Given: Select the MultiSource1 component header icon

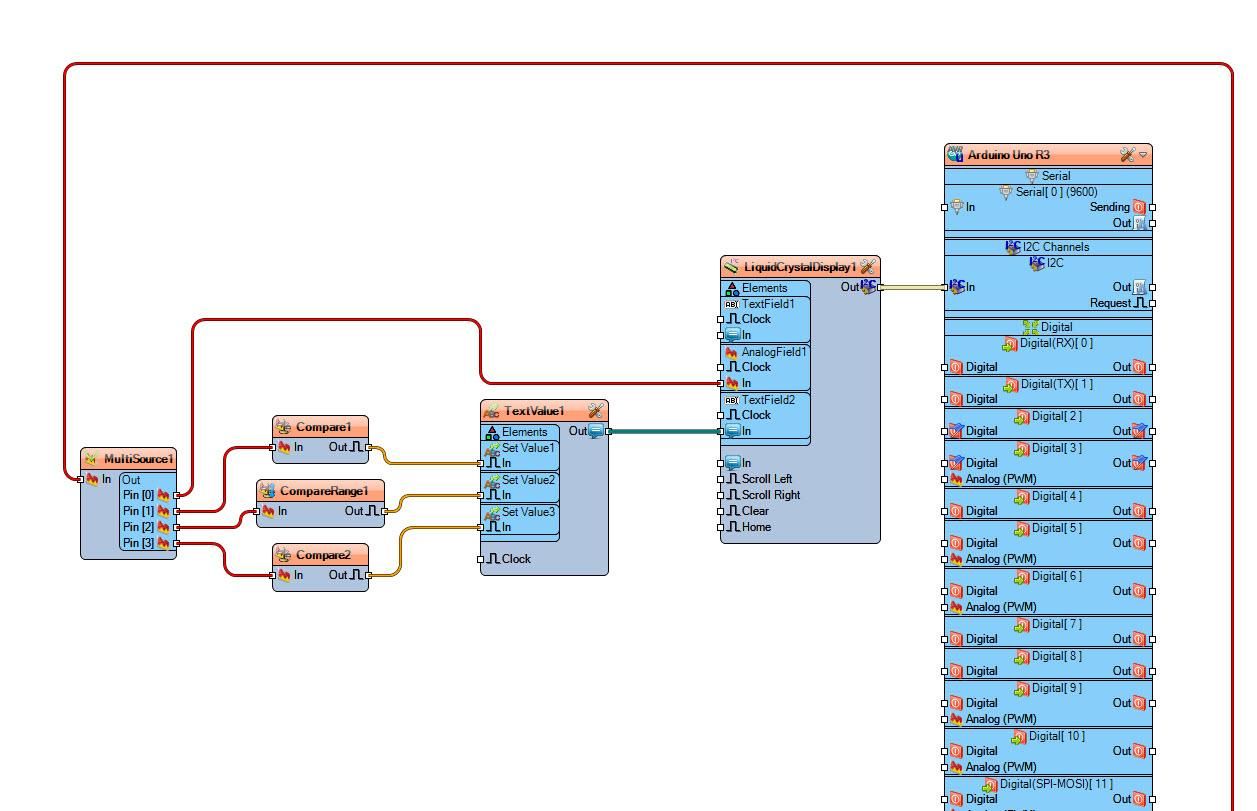Looking at the screenshot, I should pyautogui.click(x=91, y=459).
